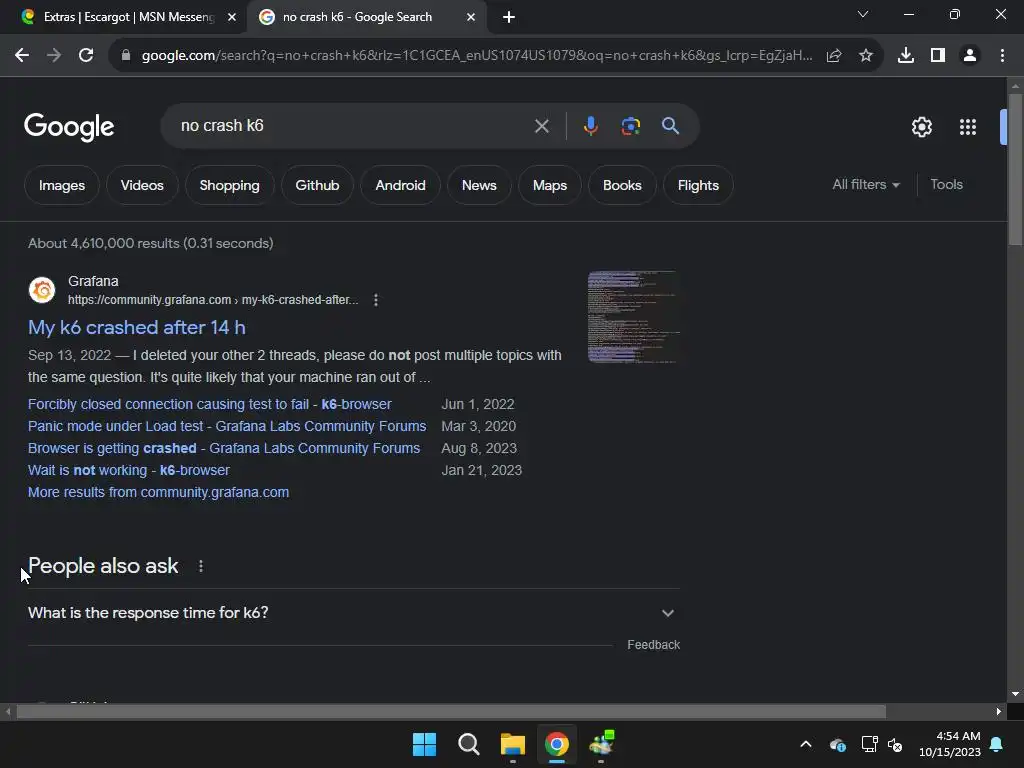The width and height of the screenshot is (1024, 768).
Task: Open Chrome downloads
Action: pos(906,56)
